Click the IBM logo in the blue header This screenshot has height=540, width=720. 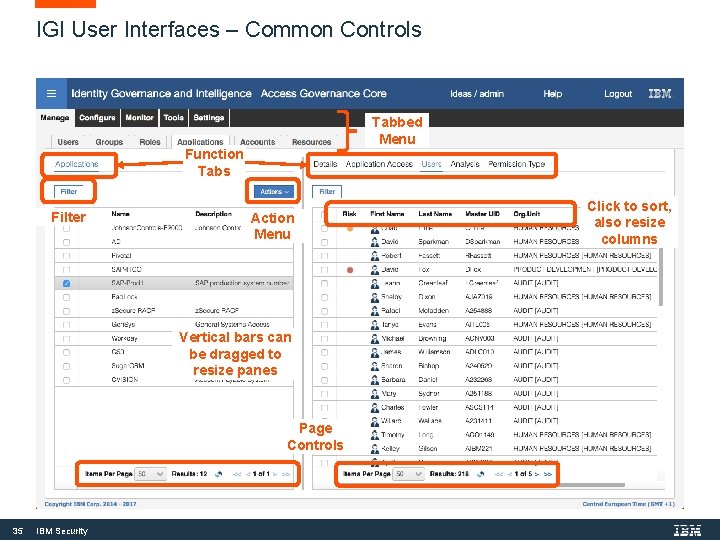pyautogui.click(x=659, y=94)
